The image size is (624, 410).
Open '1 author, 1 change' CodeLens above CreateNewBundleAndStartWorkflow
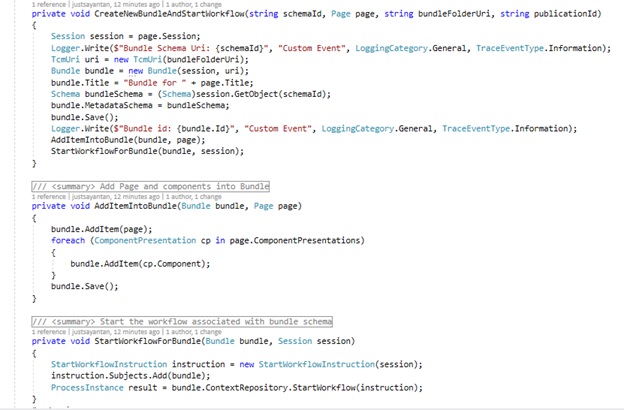pos(194,5)
